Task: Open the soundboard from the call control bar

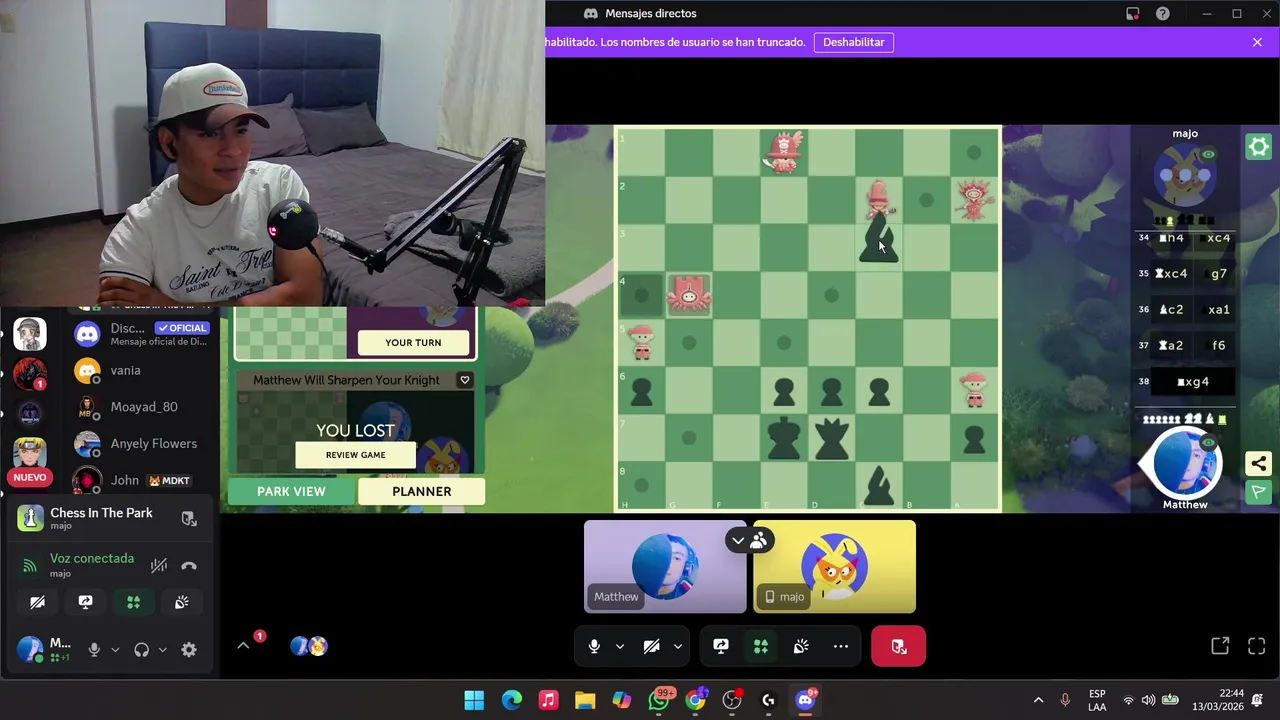Action: pos(801,646)
